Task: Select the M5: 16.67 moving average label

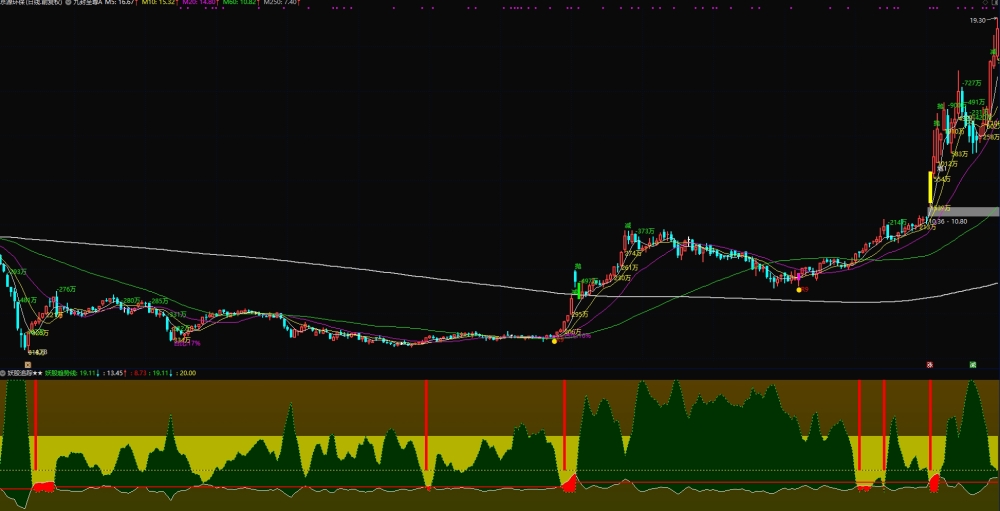Action: tap(122, 3)
